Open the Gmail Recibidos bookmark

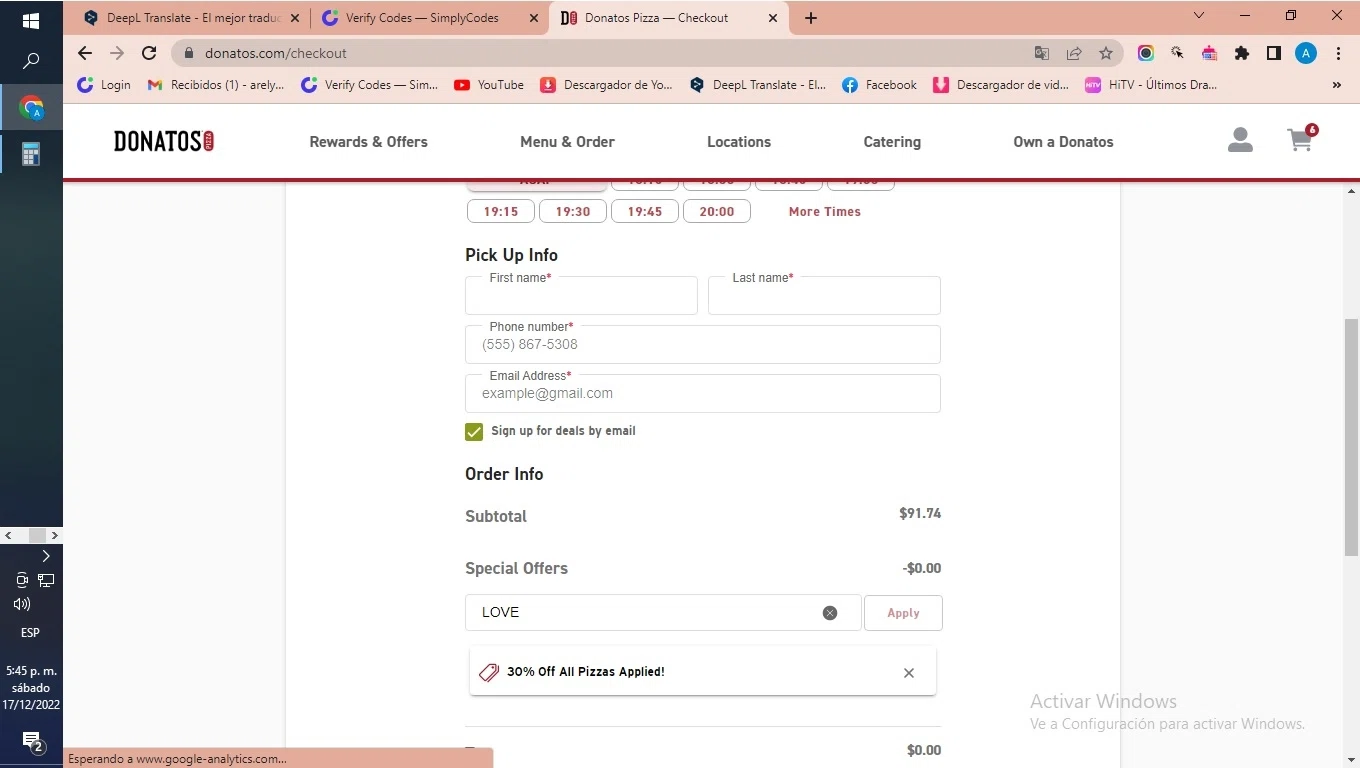click(216, 85)
